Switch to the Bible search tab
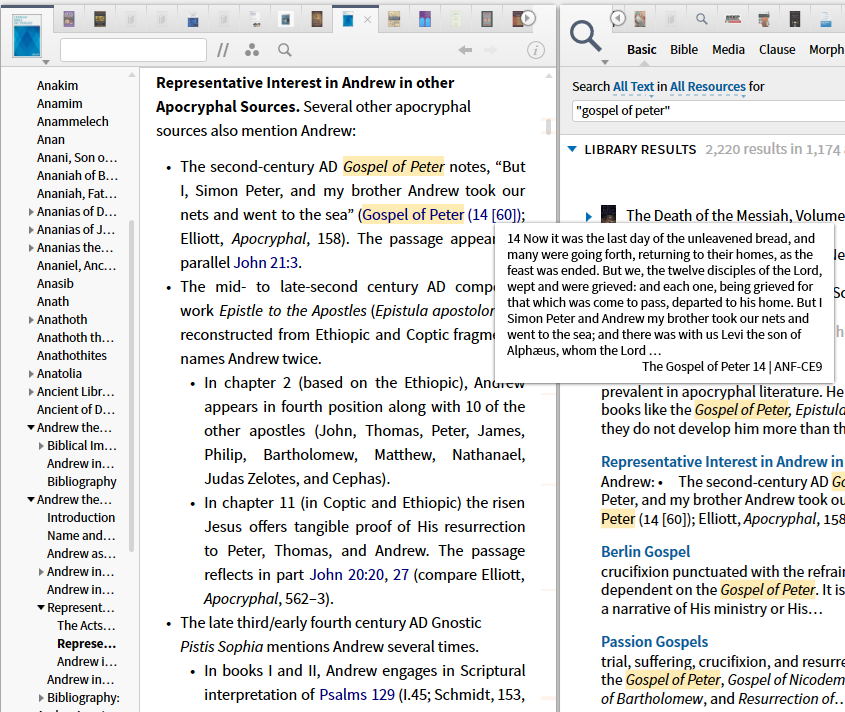845x712 pixels. pyautogui.click(x=684, y=50)
